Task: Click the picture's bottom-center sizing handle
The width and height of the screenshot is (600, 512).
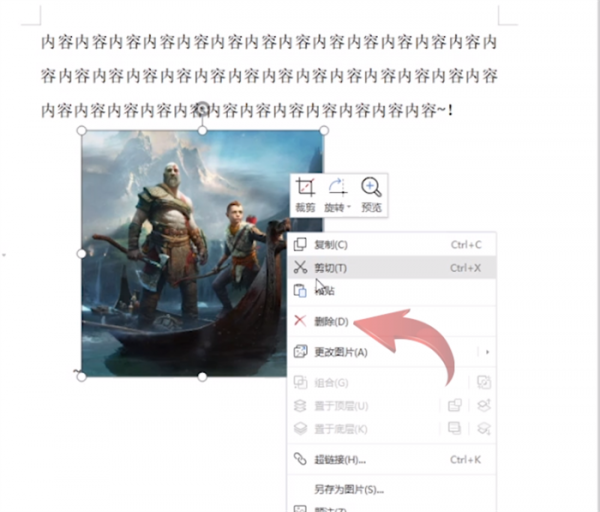Action: coord(202,377)
